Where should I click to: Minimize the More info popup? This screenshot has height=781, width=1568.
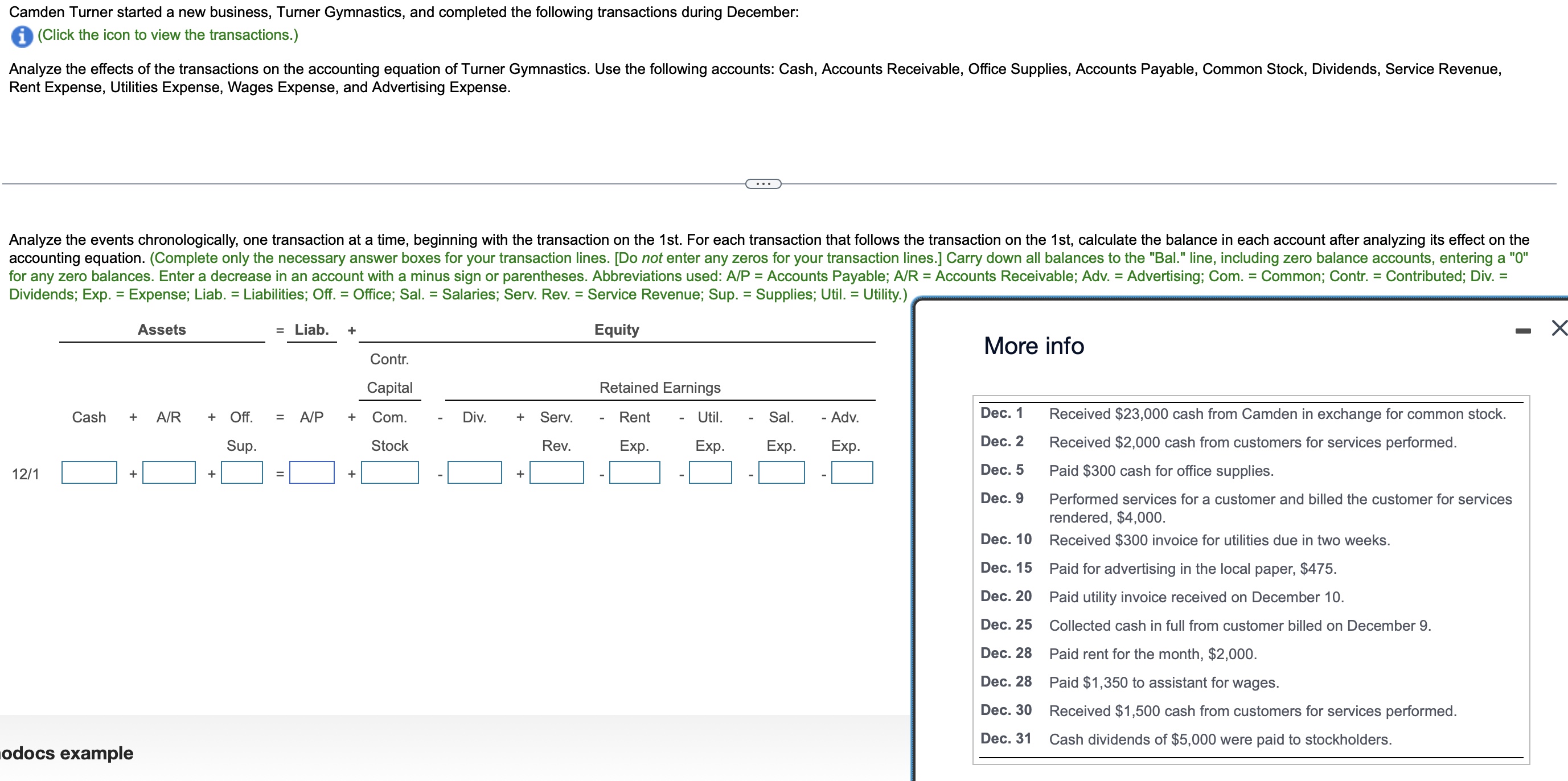1522,331
